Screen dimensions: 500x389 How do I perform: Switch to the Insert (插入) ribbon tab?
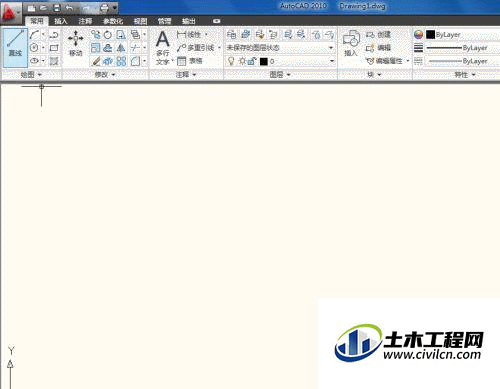[61, 21]
